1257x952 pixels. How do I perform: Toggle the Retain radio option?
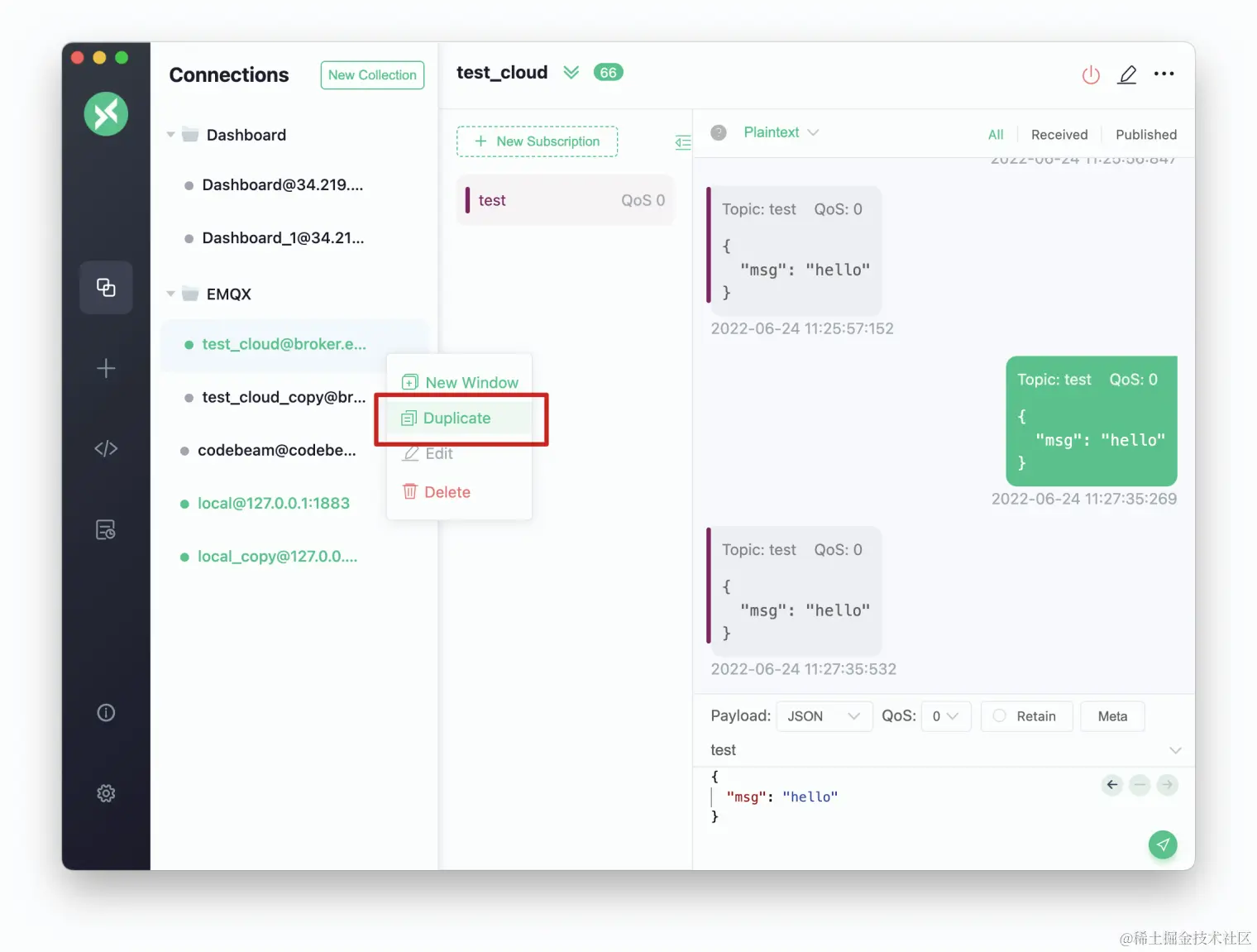tap(1026, 716)
